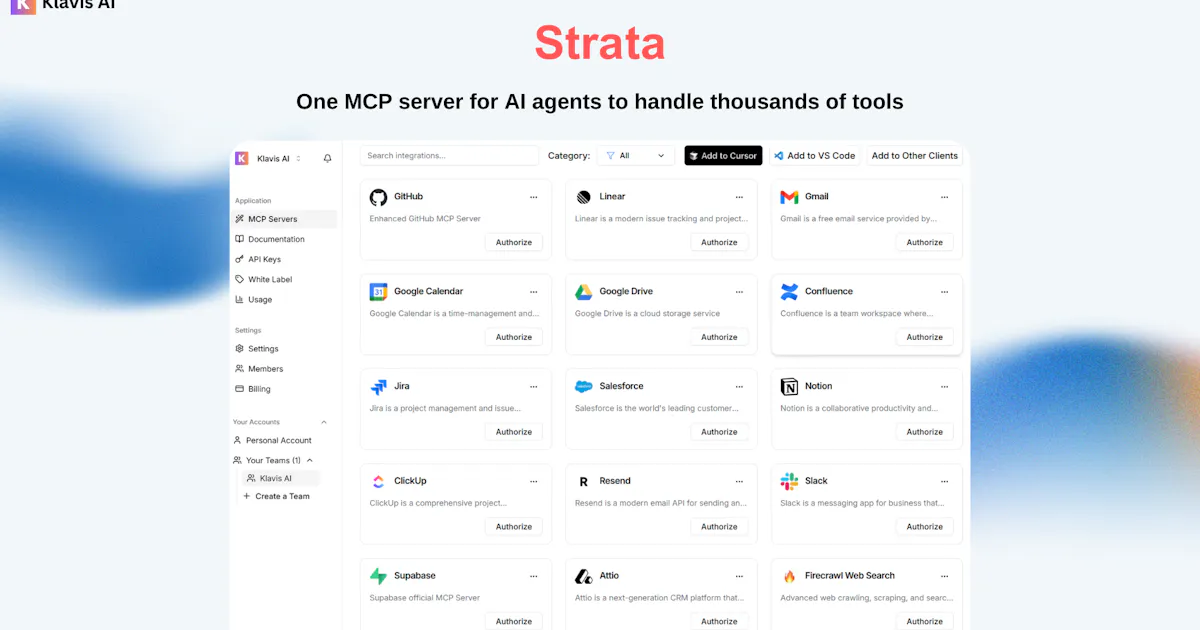Click the Attio logo icon
The height and width of the screenshot is (630, 1200).
click(583, 576)
